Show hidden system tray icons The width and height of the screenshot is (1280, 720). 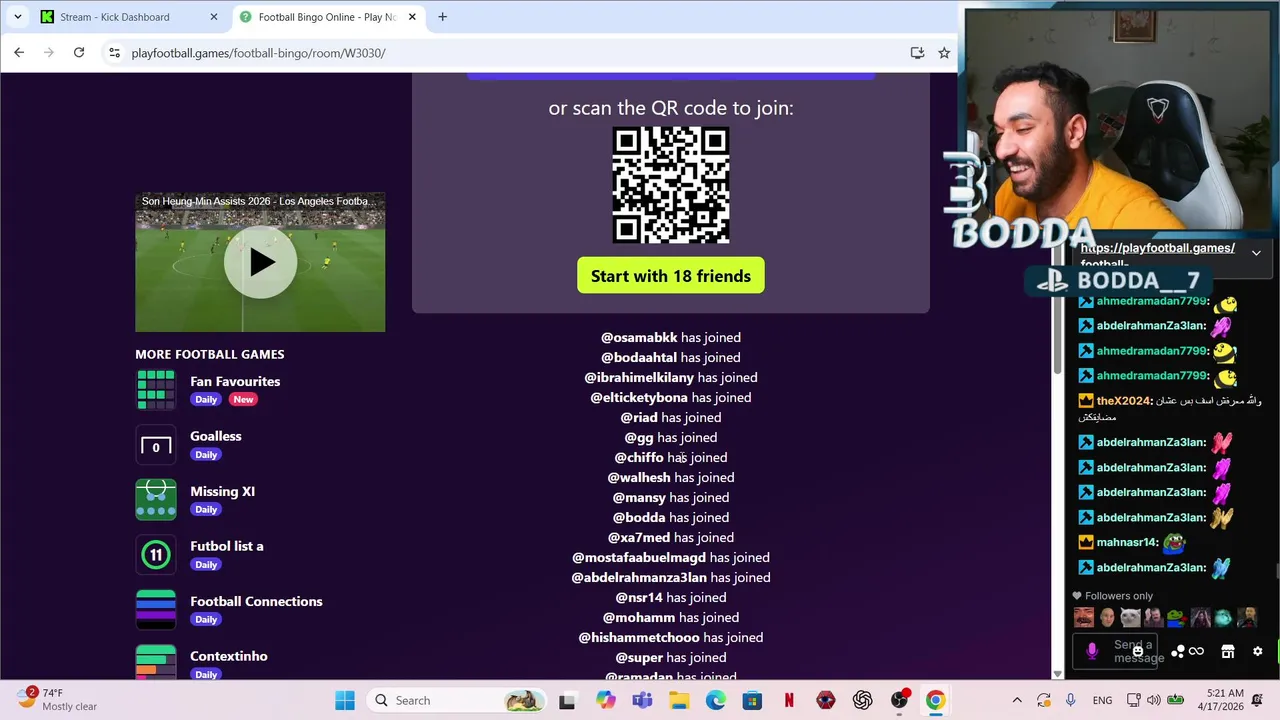point(1017,700)
